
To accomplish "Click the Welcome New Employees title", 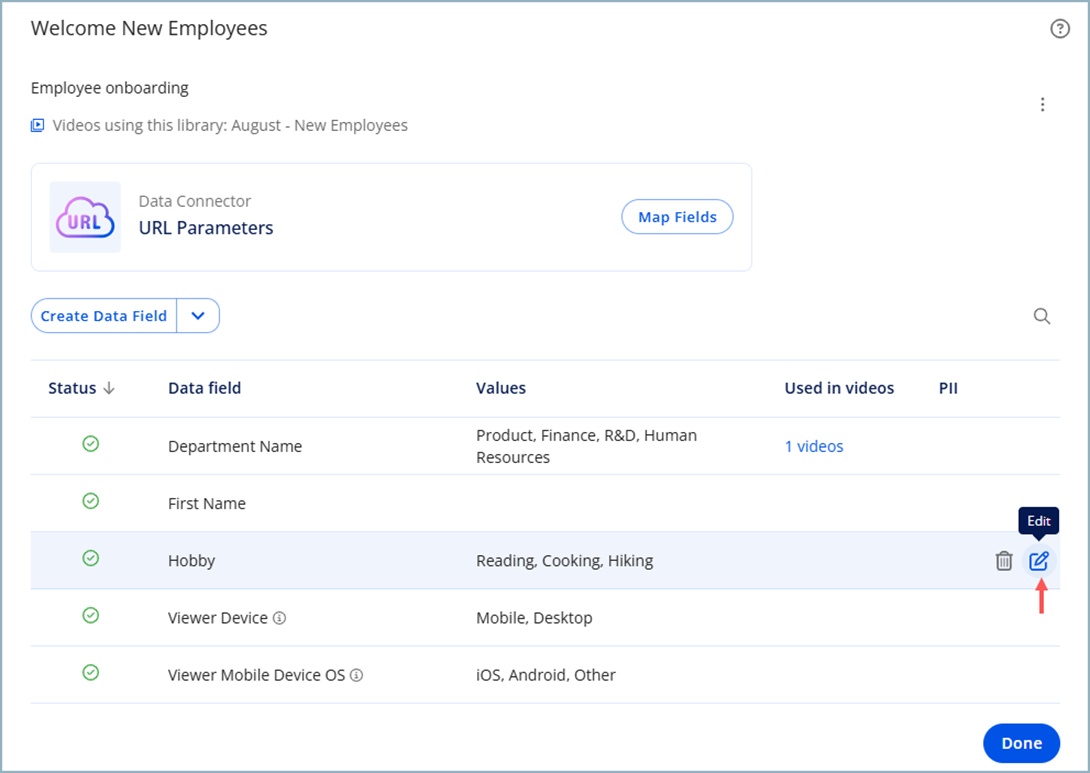I will pyautogui.click(x=149, y=29).
